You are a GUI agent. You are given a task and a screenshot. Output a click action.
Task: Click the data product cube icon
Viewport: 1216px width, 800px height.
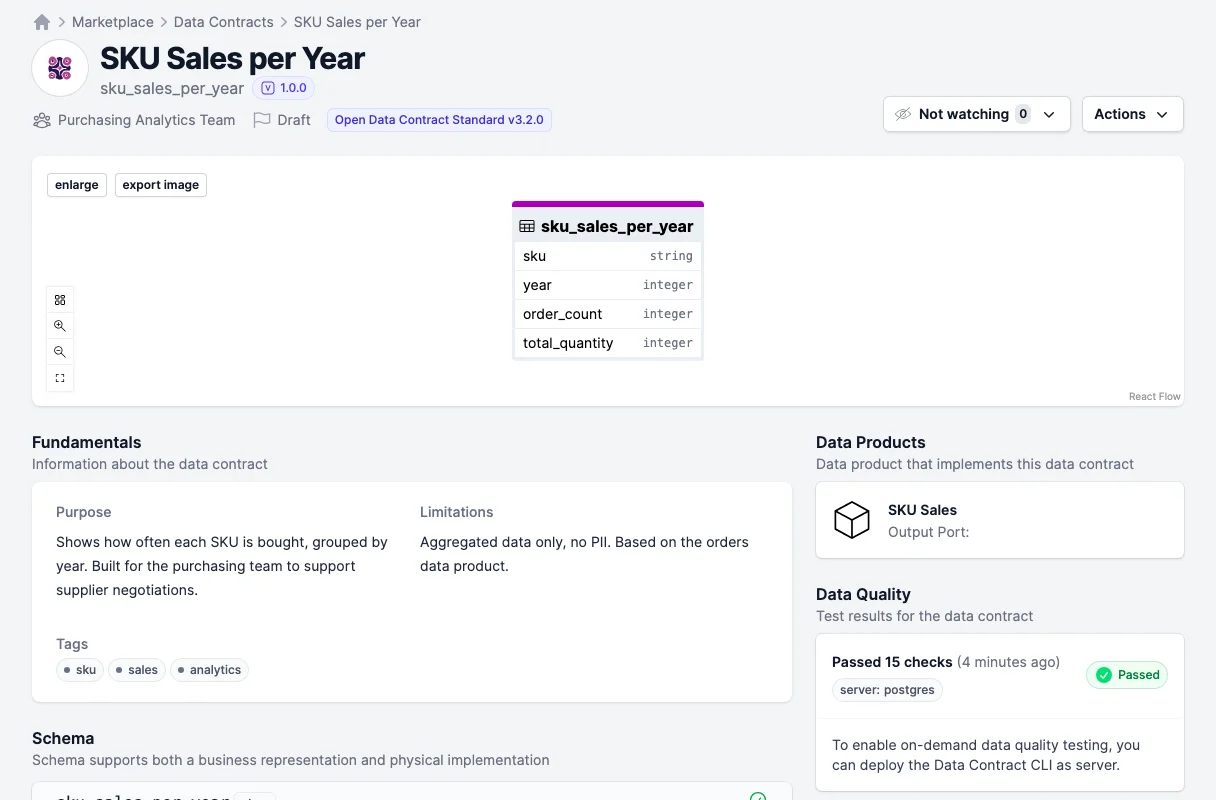pos(852,520)
